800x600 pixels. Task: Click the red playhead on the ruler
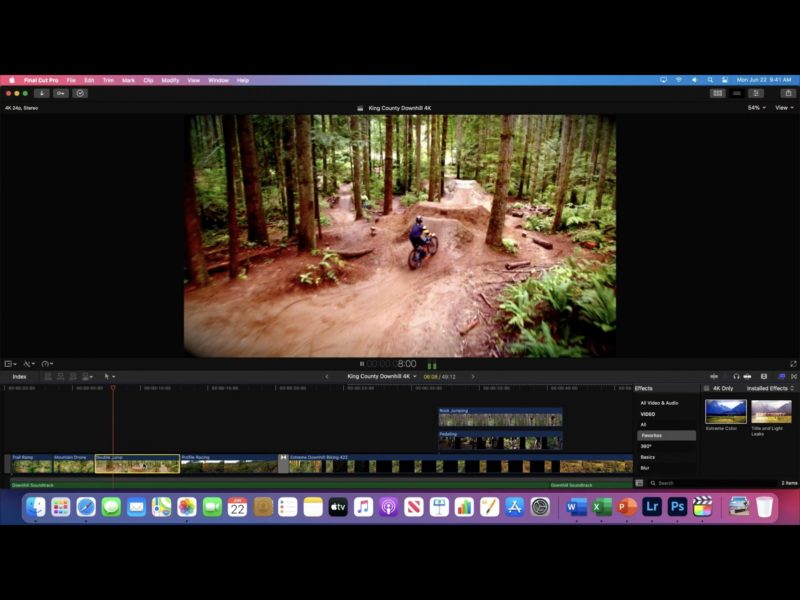(113, 388)
